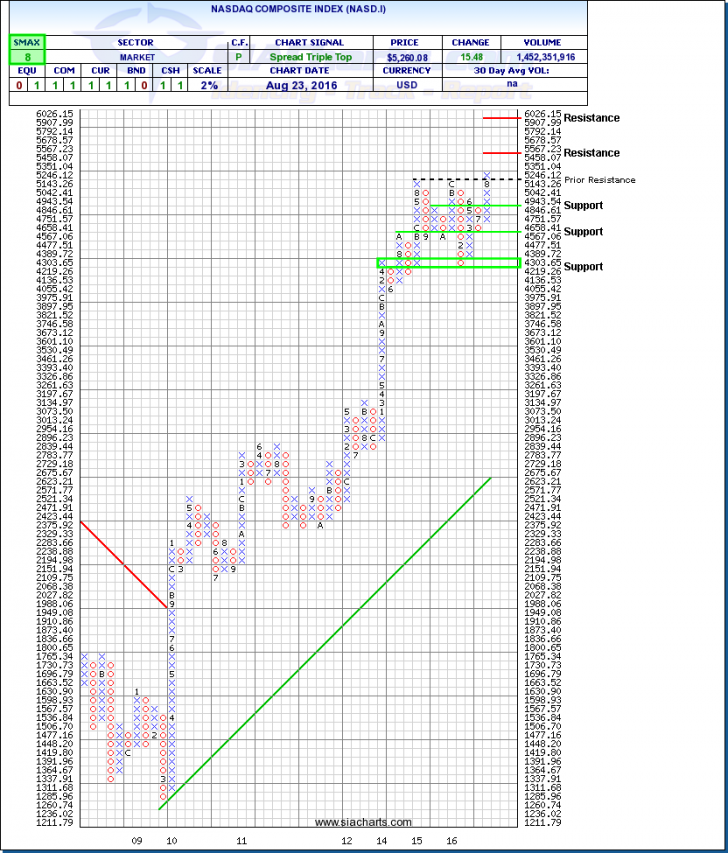Screen dimensions: 728x853
Task: Click the C.F. value P
Action: tap(240, 57)
